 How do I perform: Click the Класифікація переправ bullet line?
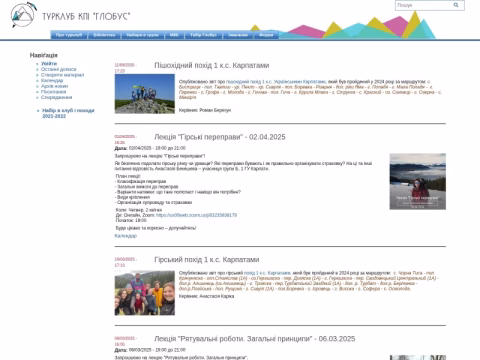pyautogui.click(x=140, y=181)
